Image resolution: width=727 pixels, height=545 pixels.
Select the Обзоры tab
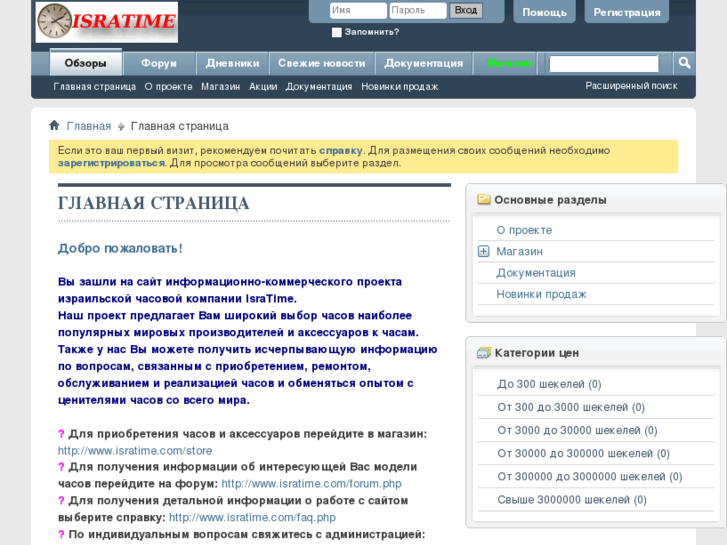tap(86, 63)
